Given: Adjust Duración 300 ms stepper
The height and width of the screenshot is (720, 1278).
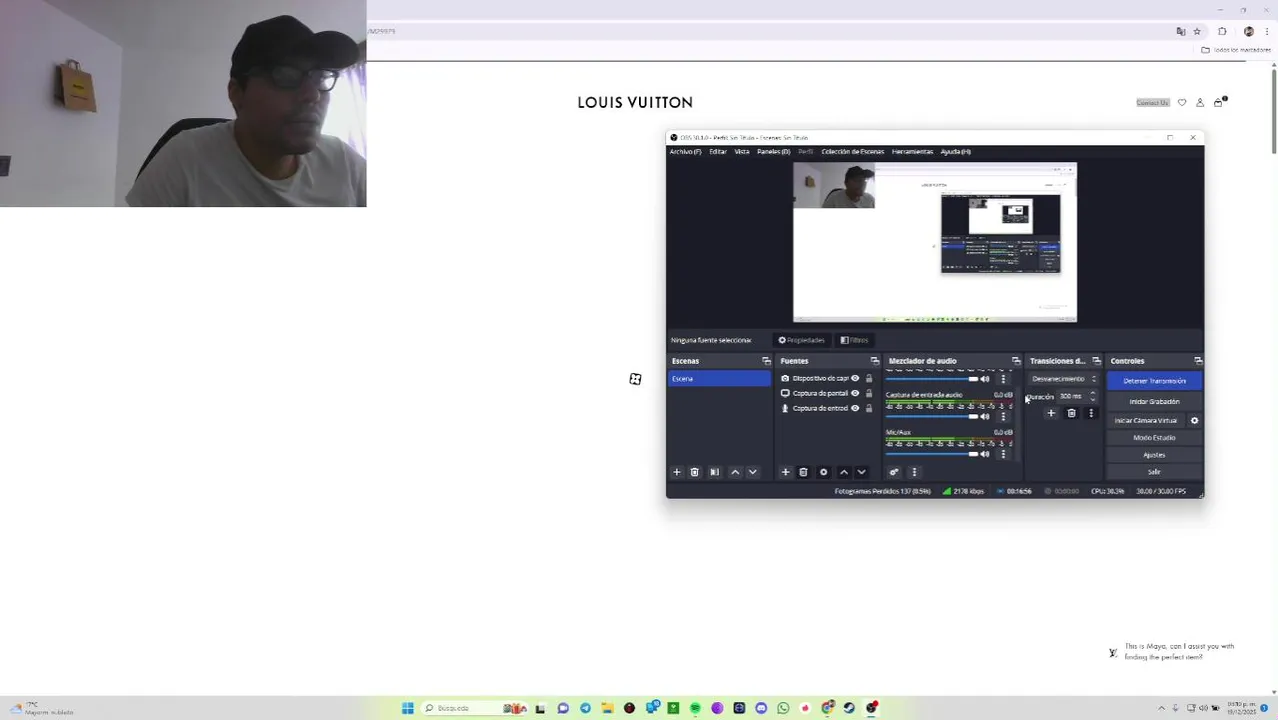Looking at the screenshot, I should point(1092,397).
